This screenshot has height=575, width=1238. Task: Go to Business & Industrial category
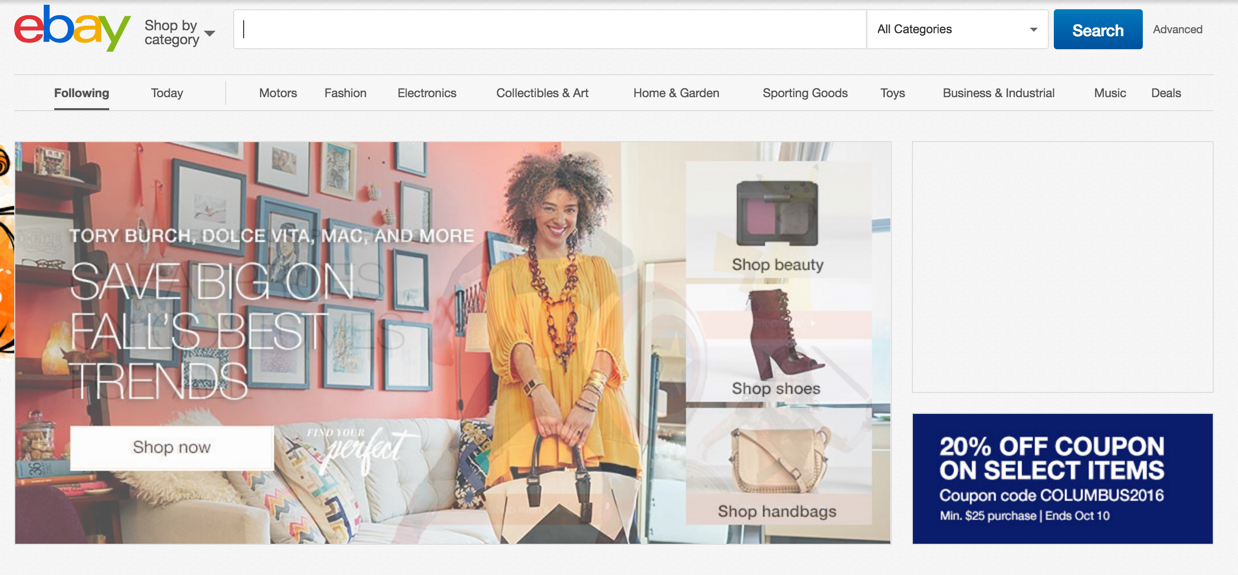(x=998, y=93)
